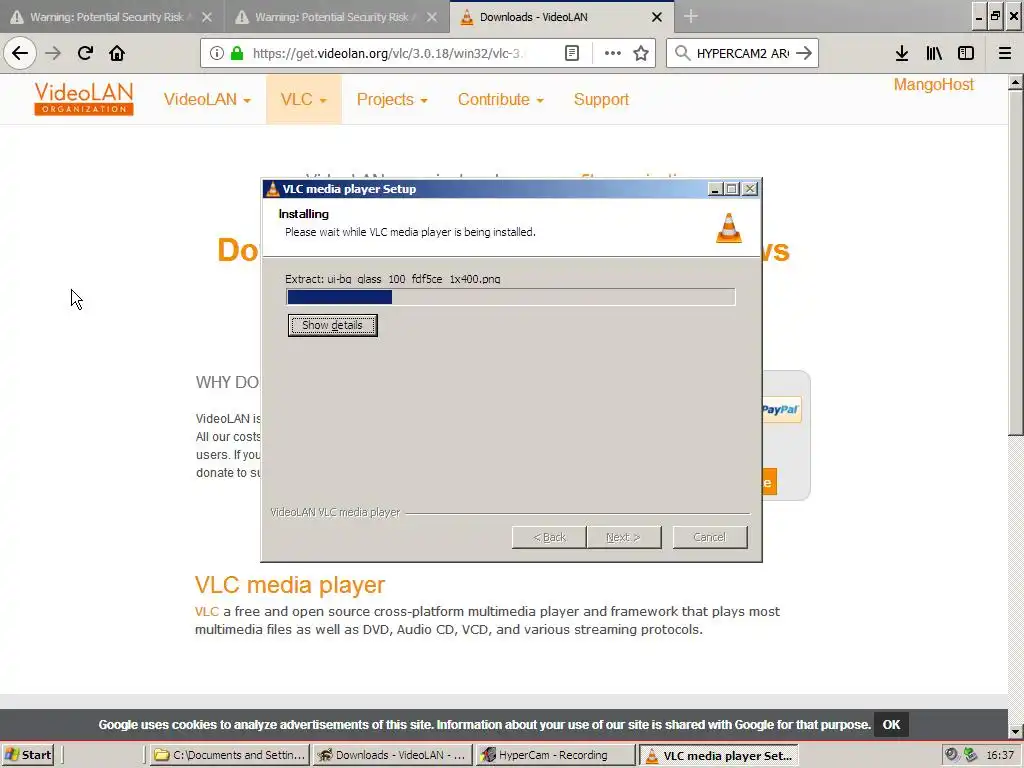Open the Library bookmarks icon
Screen dimensions: 1024x768
pos(934,53)
